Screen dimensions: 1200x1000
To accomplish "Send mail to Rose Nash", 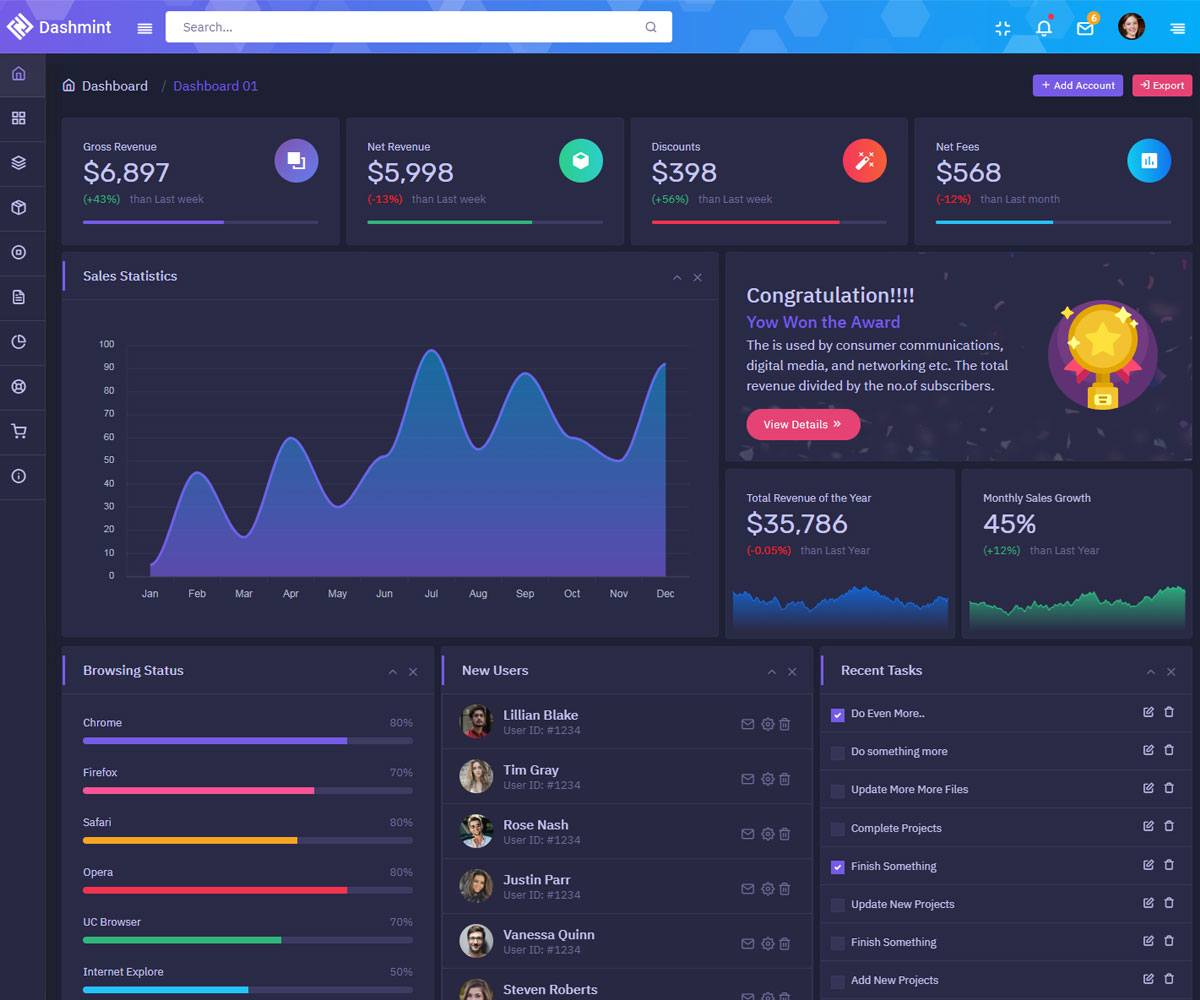I will click(x=747, y=834).
